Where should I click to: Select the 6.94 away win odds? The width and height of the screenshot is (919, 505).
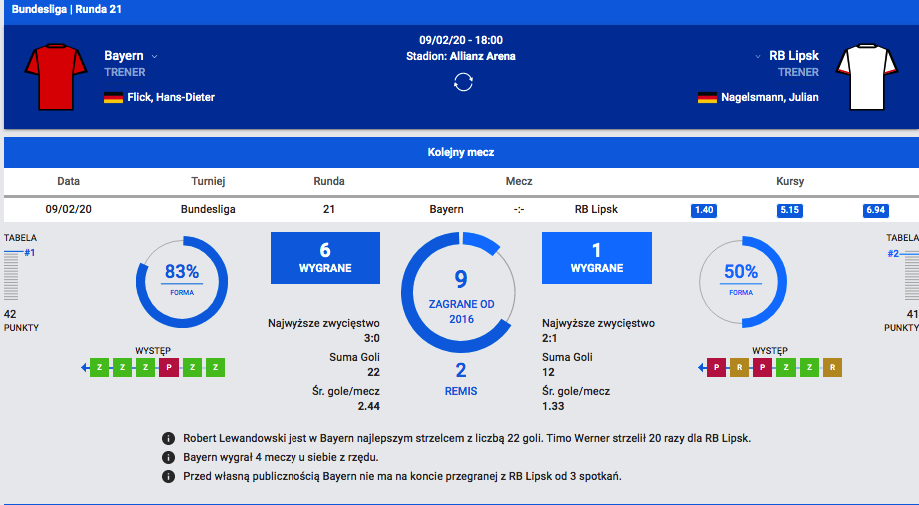point(876,210)
